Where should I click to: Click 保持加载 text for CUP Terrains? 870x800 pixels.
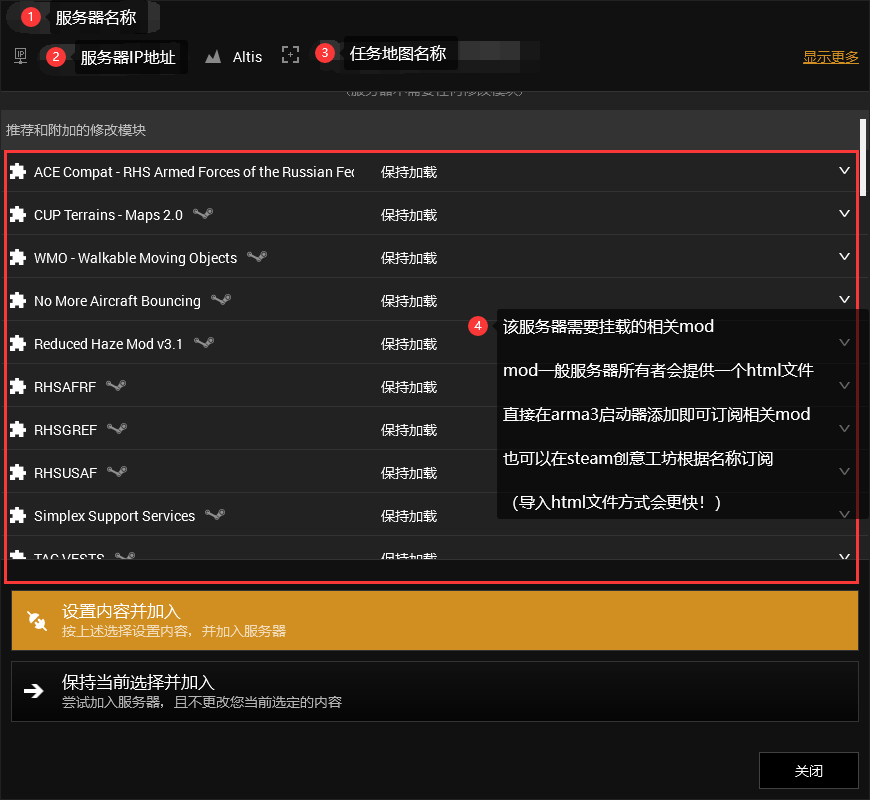tap(409, 215)
